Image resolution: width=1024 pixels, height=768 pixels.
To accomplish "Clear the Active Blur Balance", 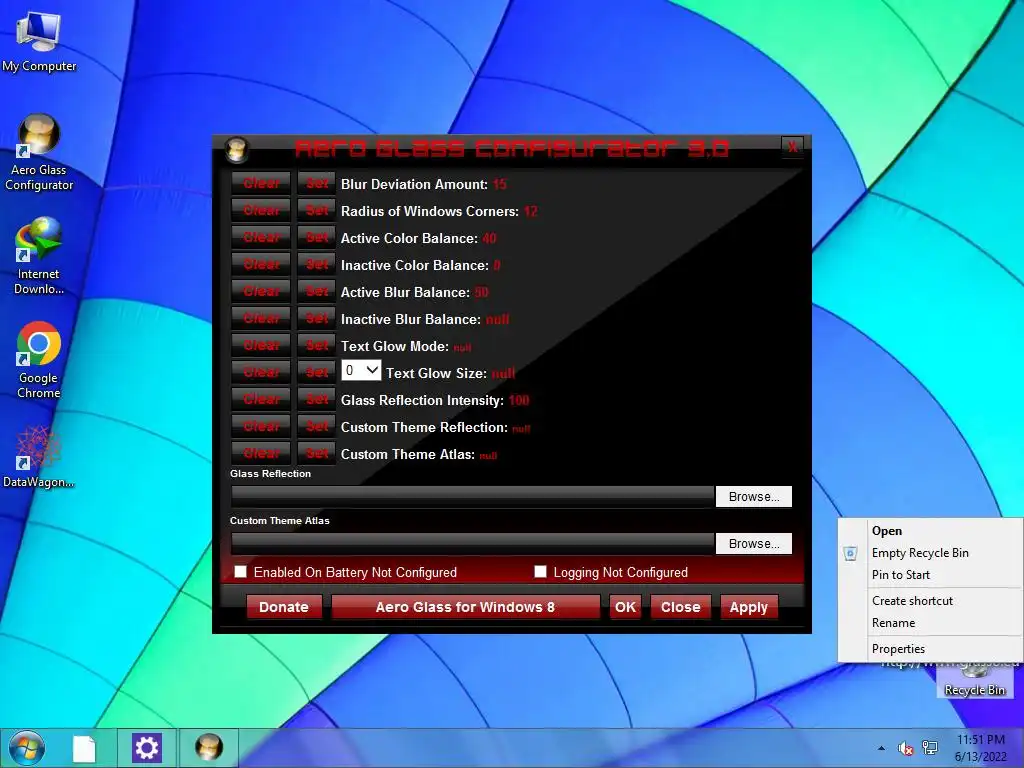I will (x=261, y=291).
